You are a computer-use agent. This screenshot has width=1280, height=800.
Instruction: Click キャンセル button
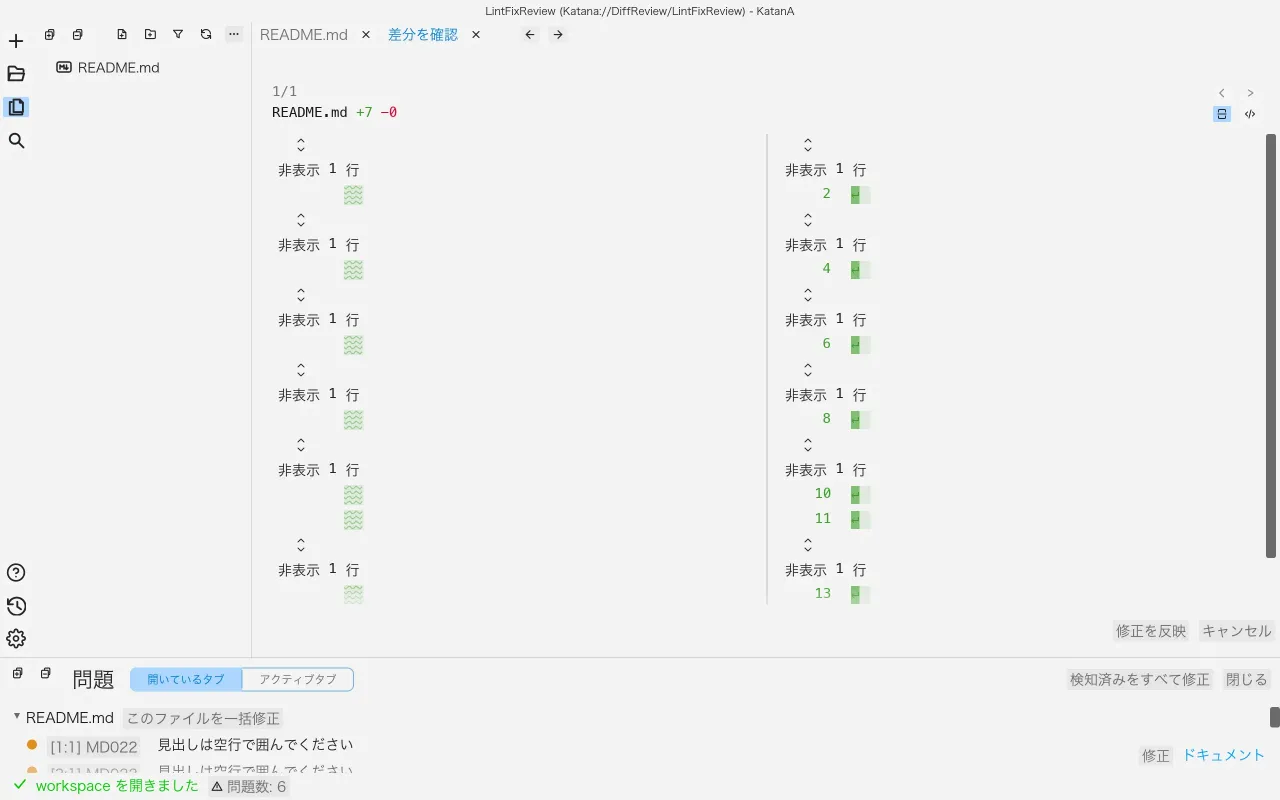[1237, 631]
